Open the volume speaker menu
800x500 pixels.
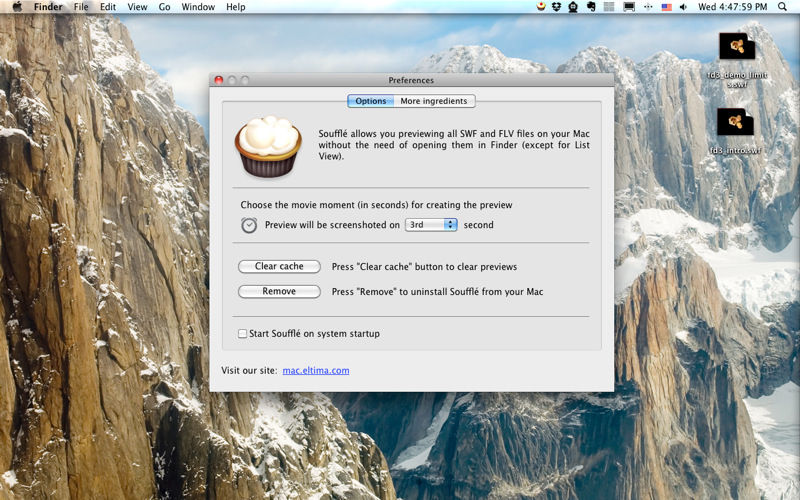tap(683, 7)
